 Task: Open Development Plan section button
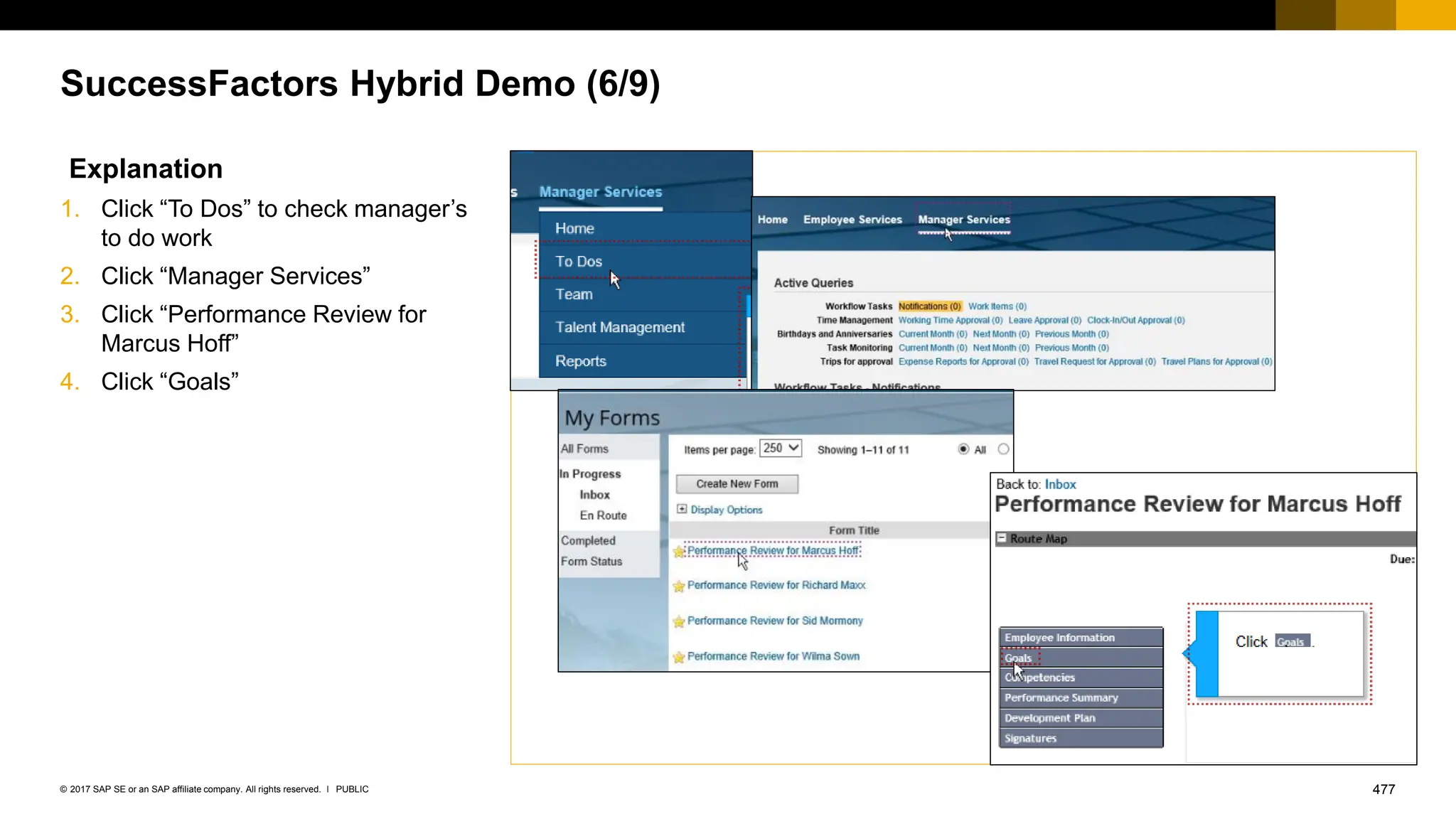(x=1081, y=718)
